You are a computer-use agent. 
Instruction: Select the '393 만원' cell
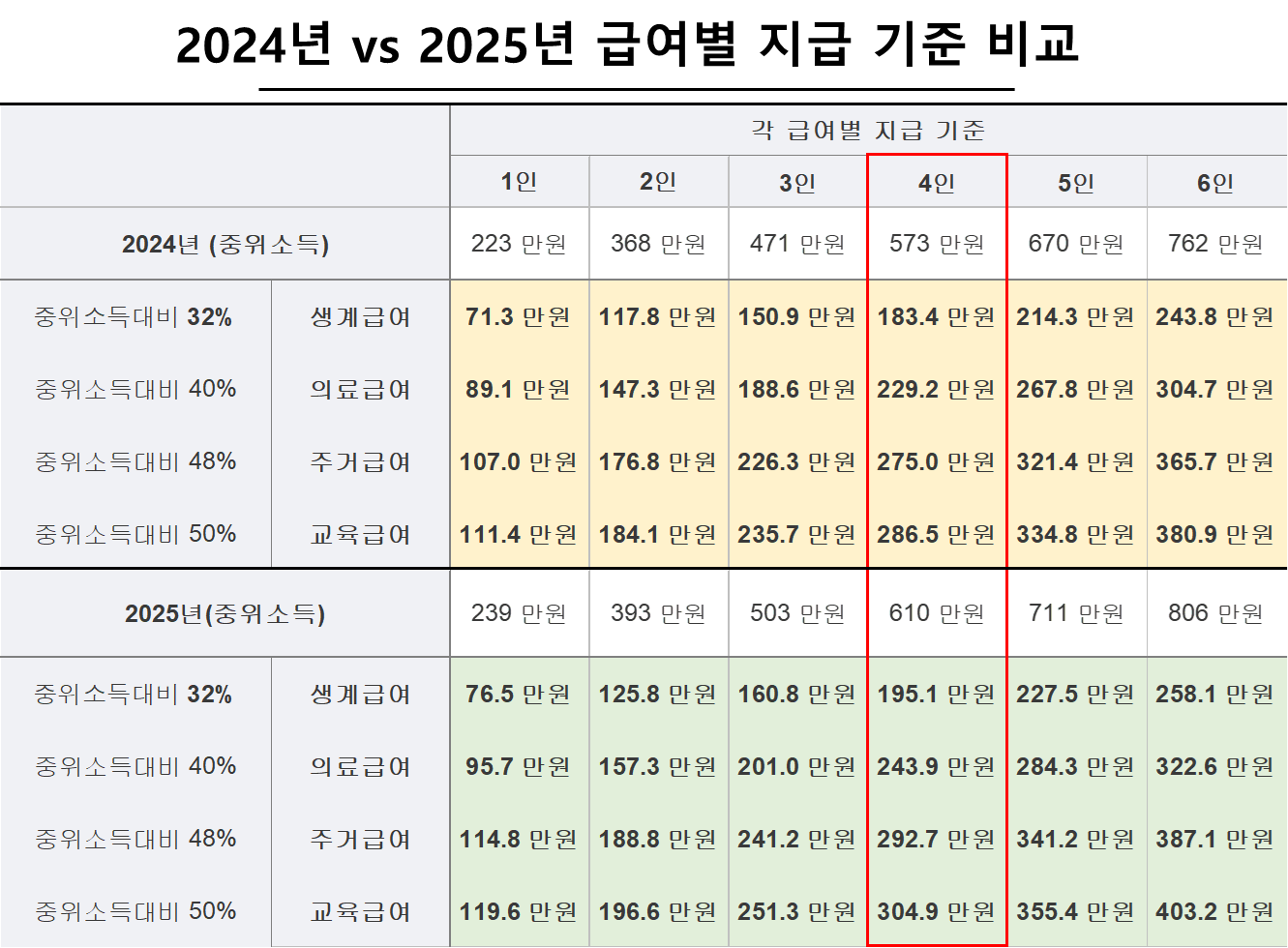[x=658, y=613]
